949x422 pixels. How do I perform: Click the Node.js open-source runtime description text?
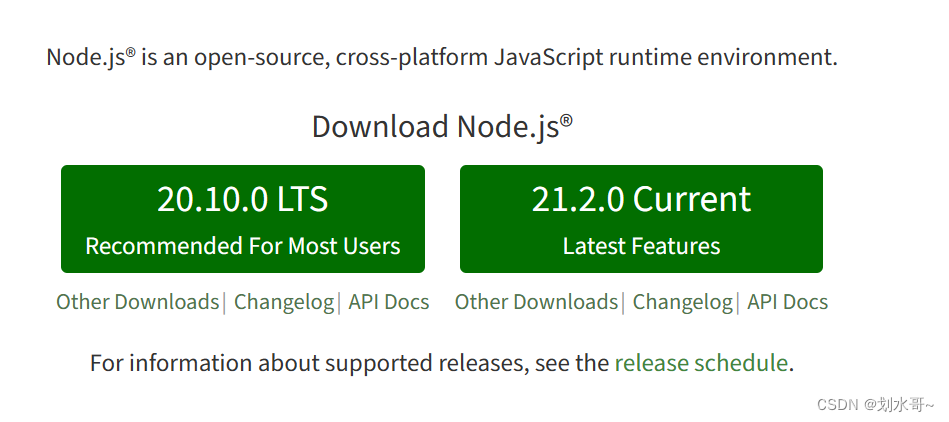point(442,58)
